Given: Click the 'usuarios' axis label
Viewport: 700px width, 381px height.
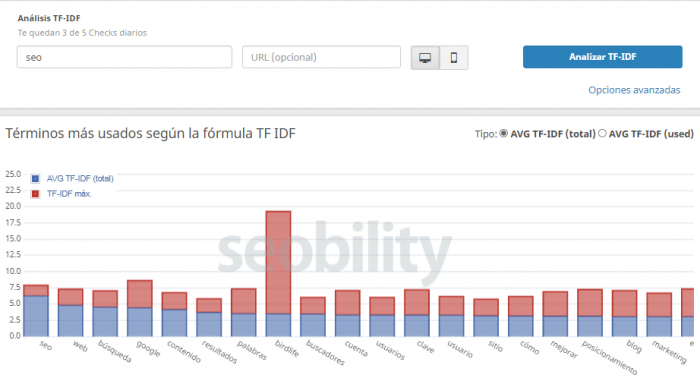Looking at the screenshot, I should tap(390, 350).
